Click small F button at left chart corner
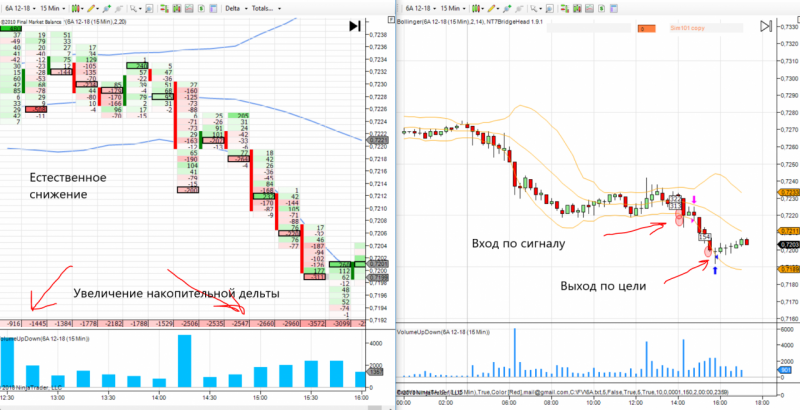The image size is (800, 410). pos(391,19)
